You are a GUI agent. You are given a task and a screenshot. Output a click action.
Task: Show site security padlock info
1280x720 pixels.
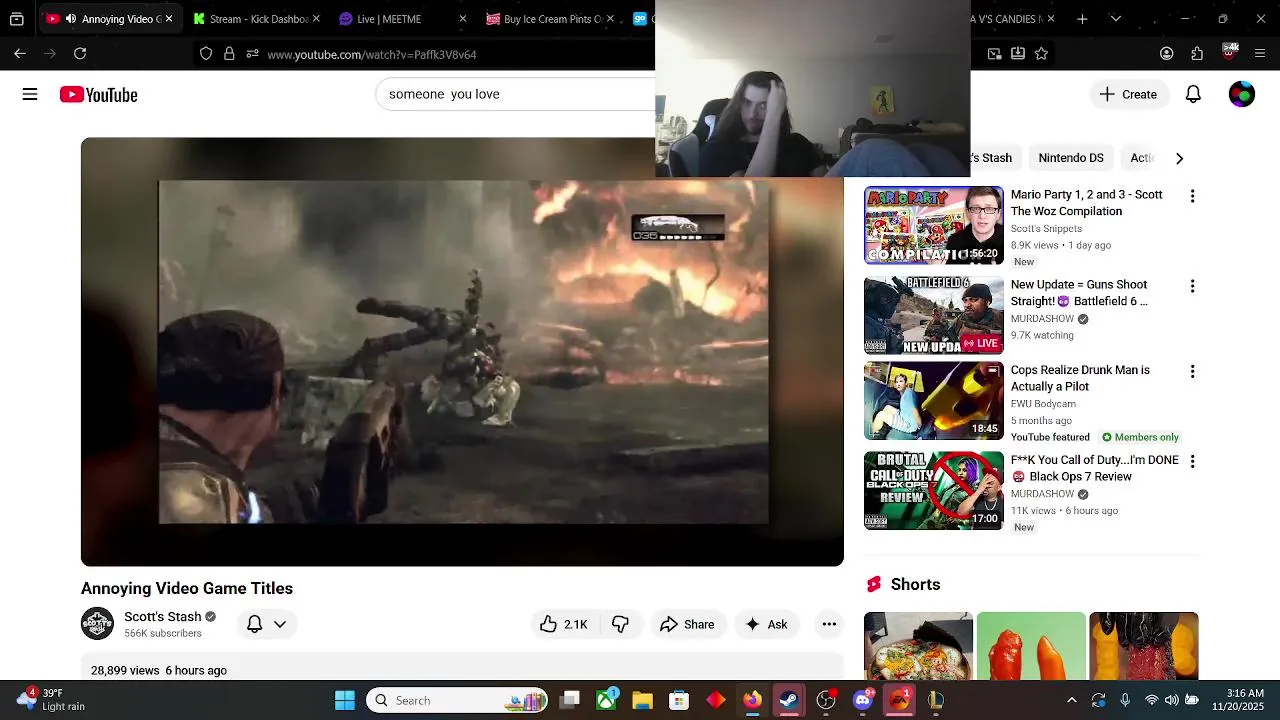click(x=229, y=54)
